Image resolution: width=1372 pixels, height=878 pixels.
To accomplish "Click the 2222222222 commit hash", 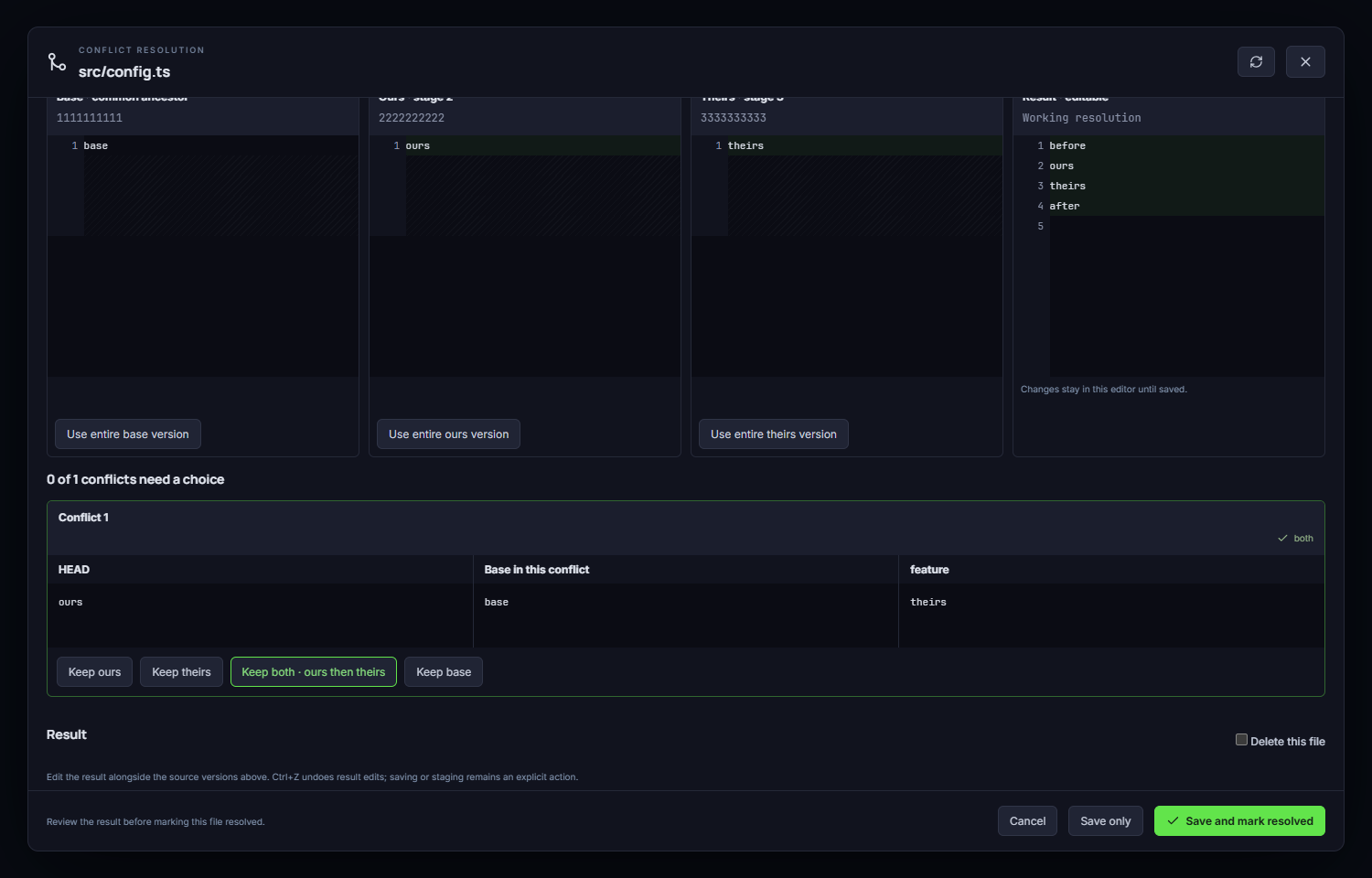I will pos(412,118).
